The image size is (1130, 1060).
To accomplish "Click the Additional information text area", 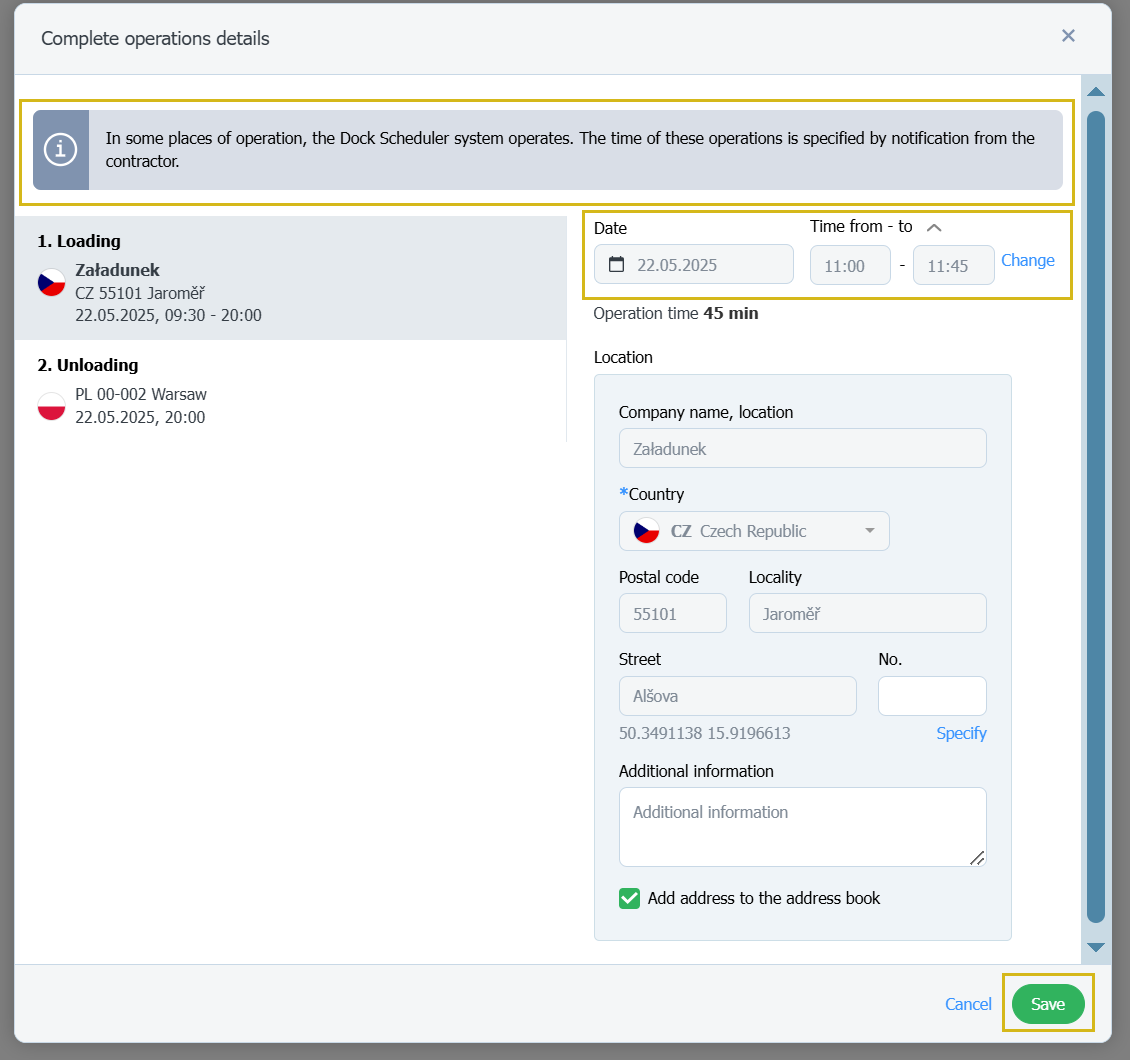I will coord(802,827).
